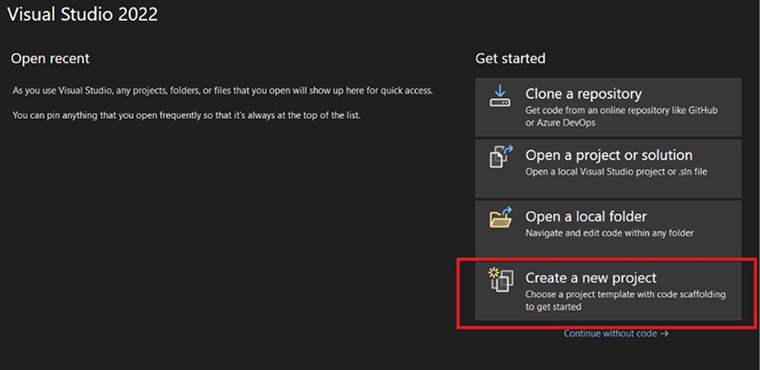Follow the Continue without code link
This screenshot has height=370, width=760.
[x=616, y=334]
